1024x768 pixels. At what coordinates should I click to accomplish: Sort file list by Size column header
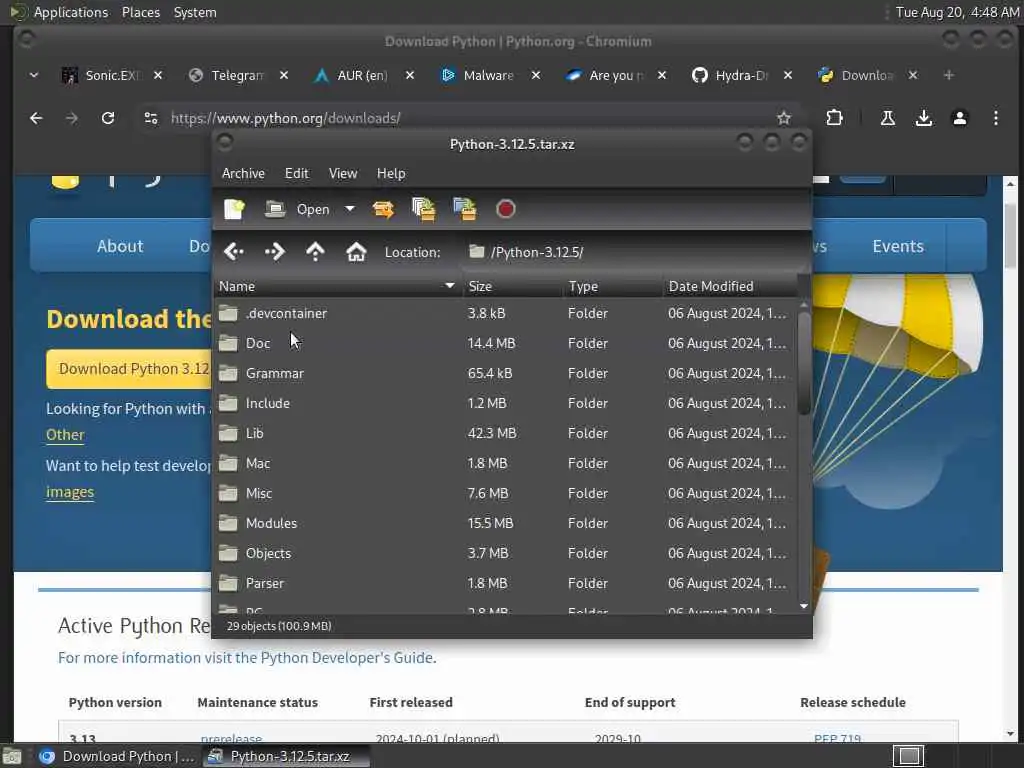[x=513, y=286]
